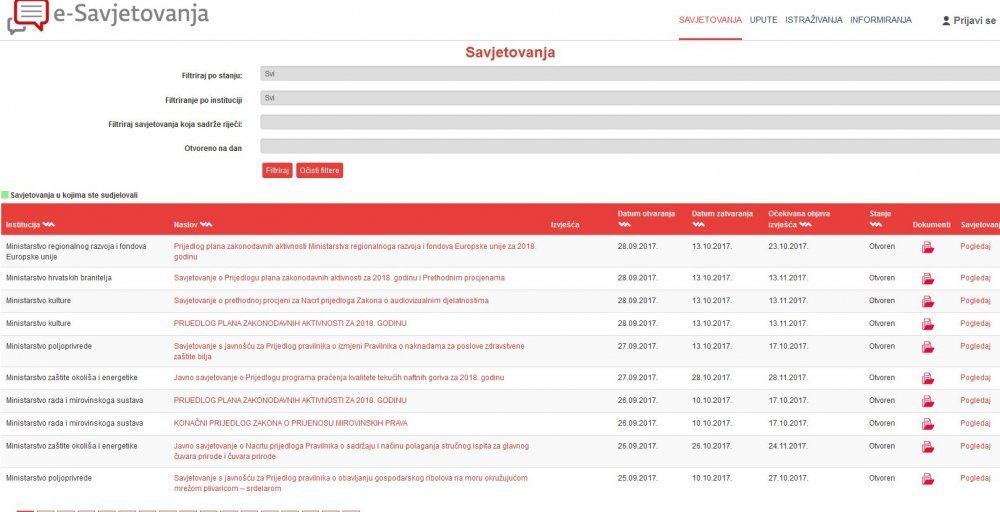The width and height of the screenshot is (1000, 512).
Task: Select Otvoren status in hrvatskih branitelja row
Action: coord(881,278)
